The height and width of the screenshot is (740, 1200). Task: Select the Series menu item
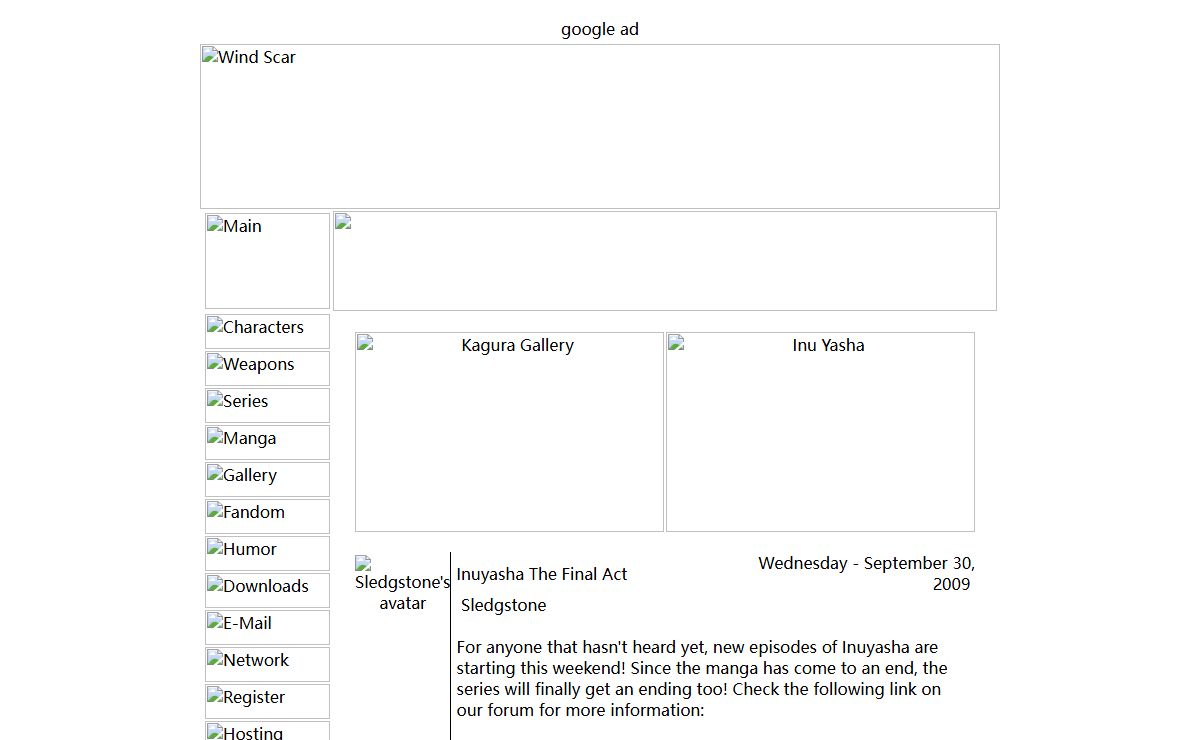pyautogui.click(x=267, y=405)
